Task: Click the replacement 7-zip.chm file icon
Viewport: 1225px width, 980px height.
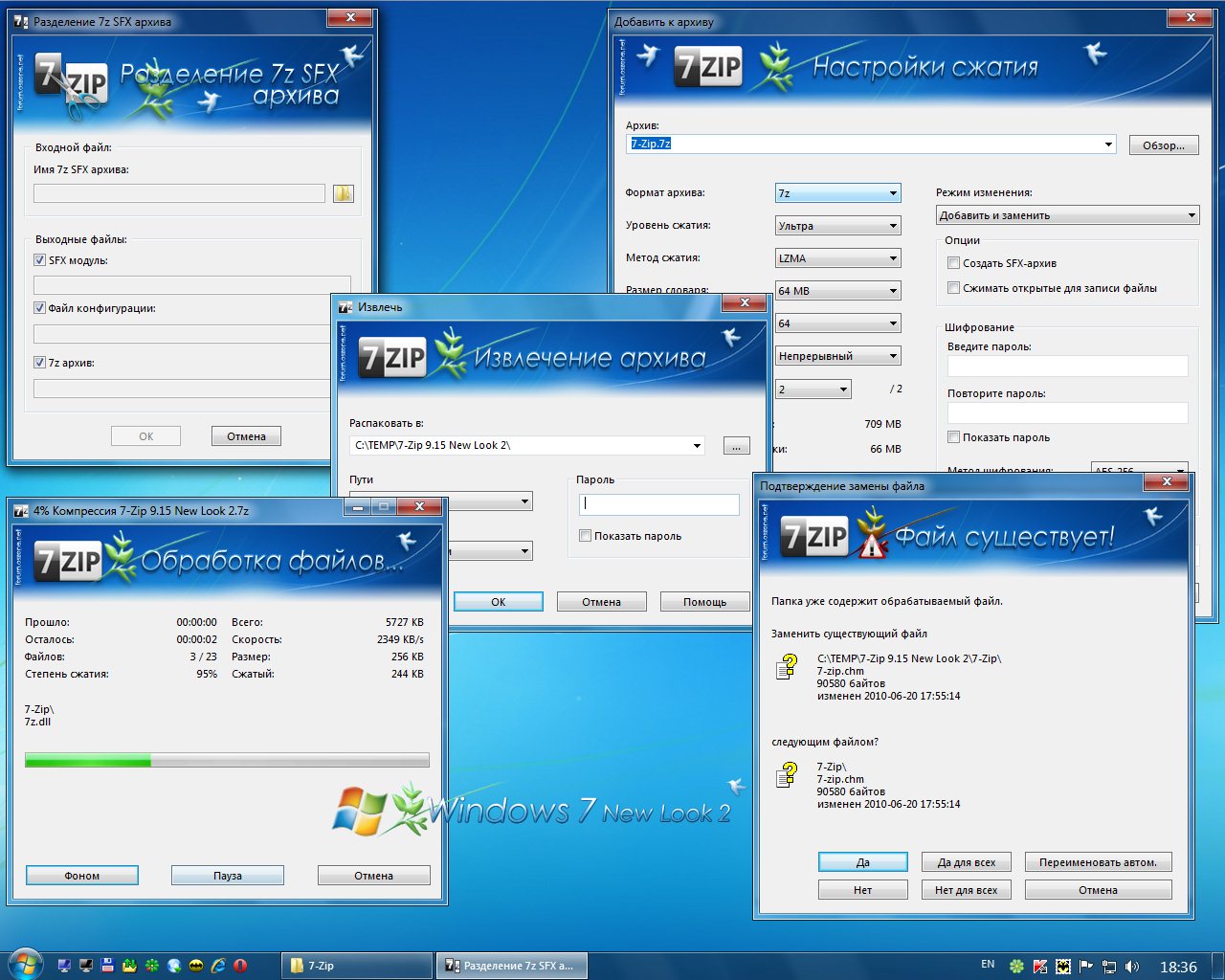Action: pyautogui.click(x=787, y=774)
